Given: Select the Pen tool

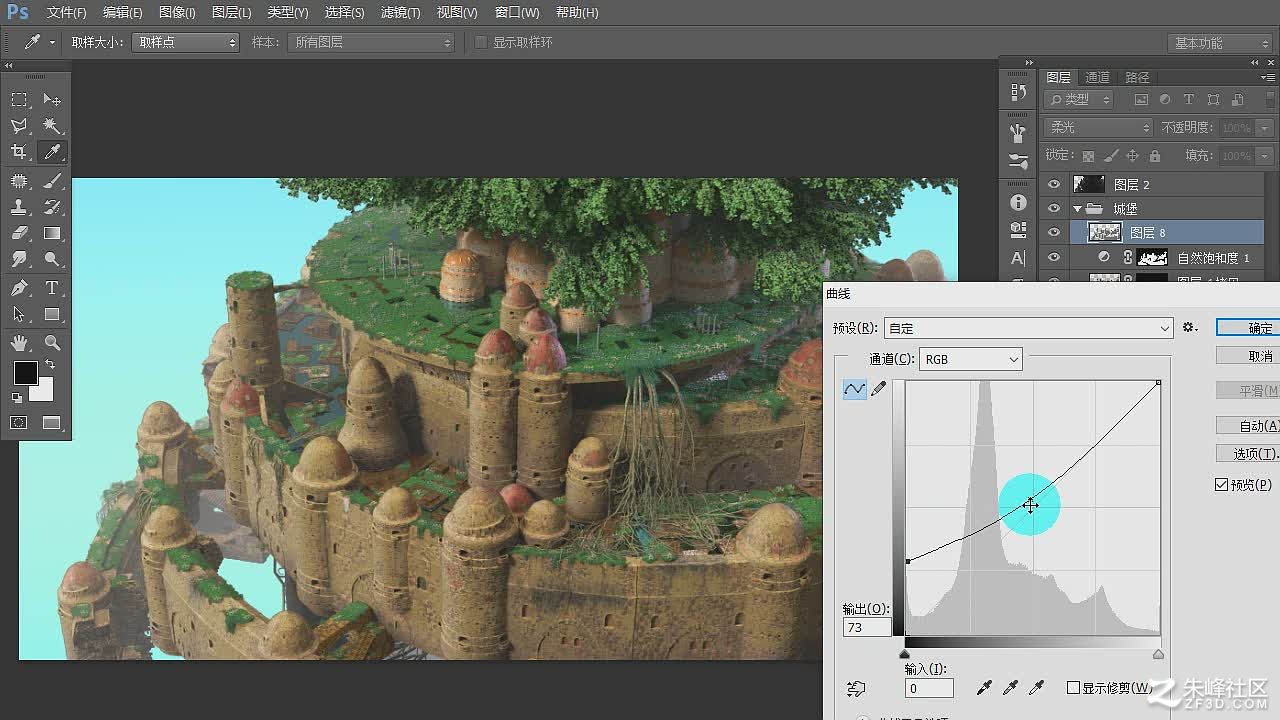Looking at the screenshot, I should pyautogui.click(x=19, y=288).
